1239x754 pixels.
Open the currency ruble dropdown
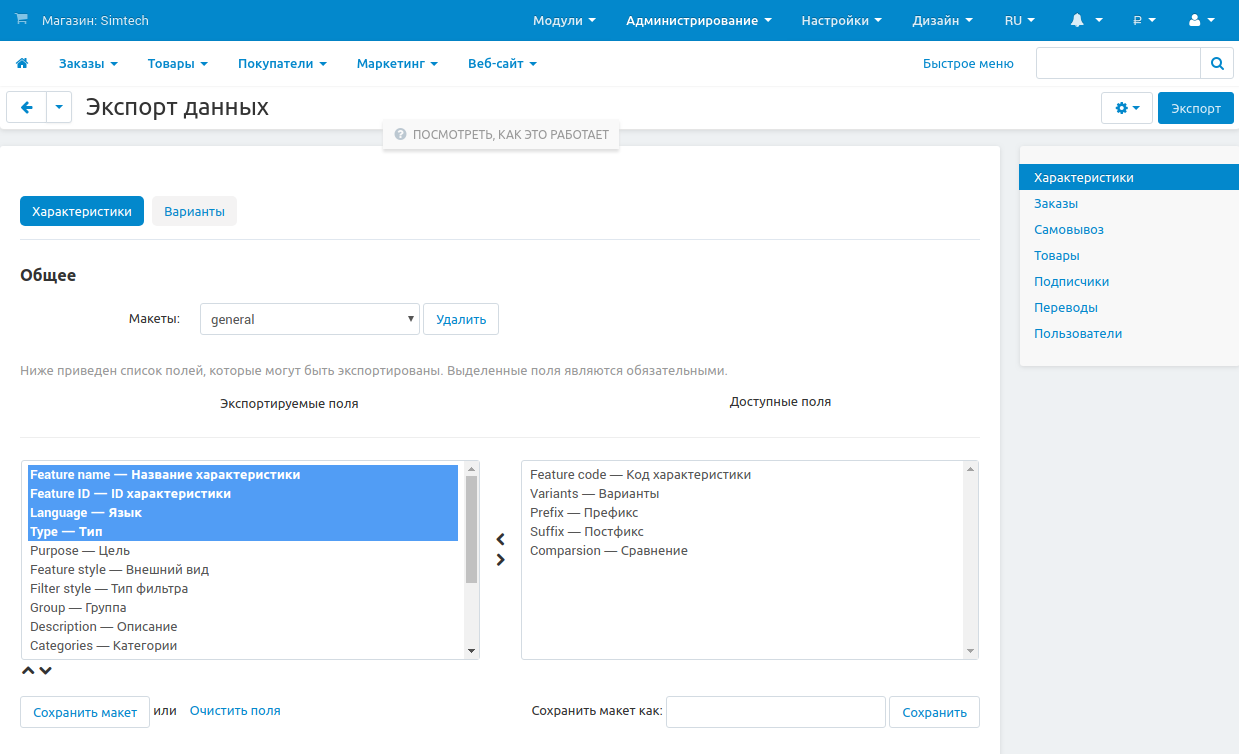[x=1144, y=20]
